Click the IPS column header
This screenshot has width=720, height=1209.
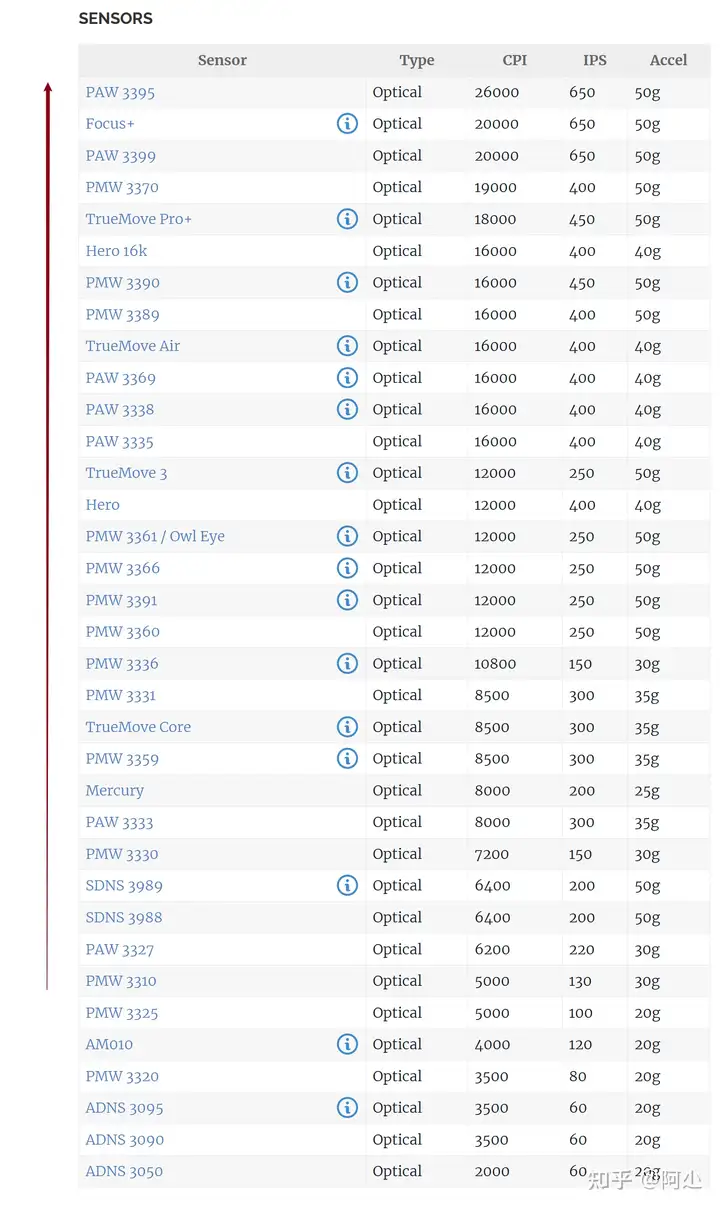point(594,60)
